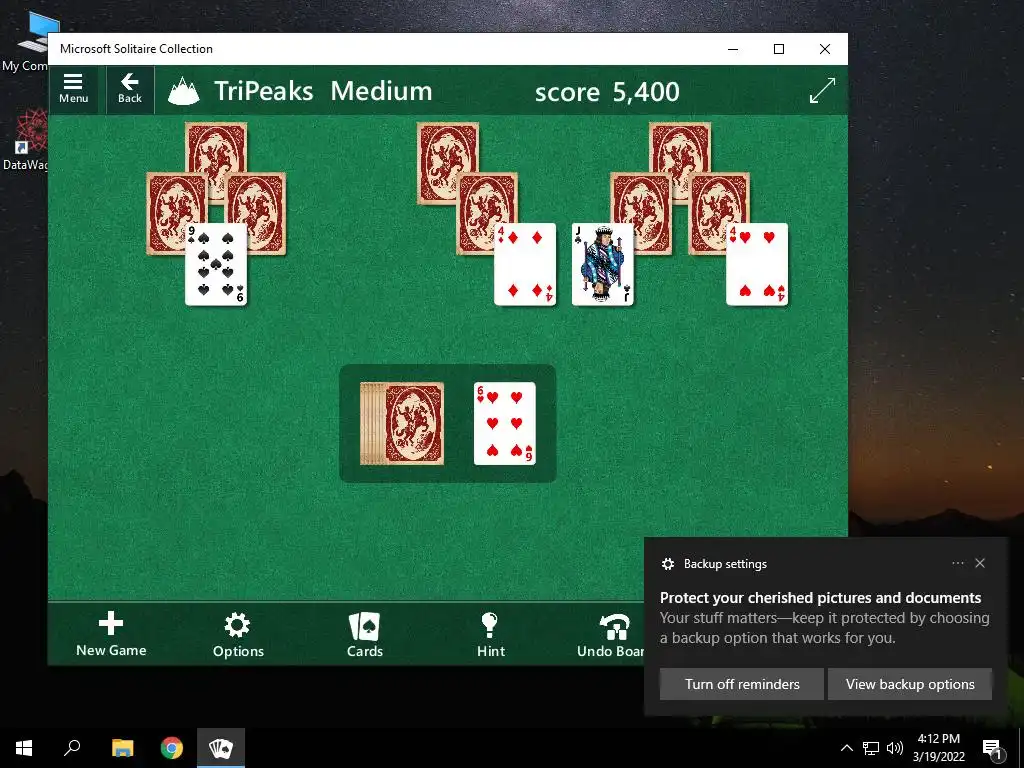Request a Hint with lightbulb icon
The width and height of the screenshot is (1024, 768).
coord(490,634)
